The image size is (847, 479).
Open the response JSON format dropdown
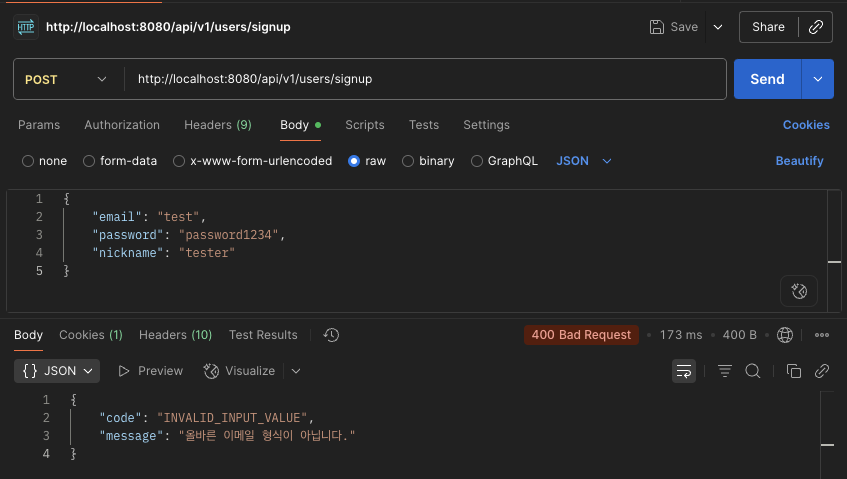point(57,371)
